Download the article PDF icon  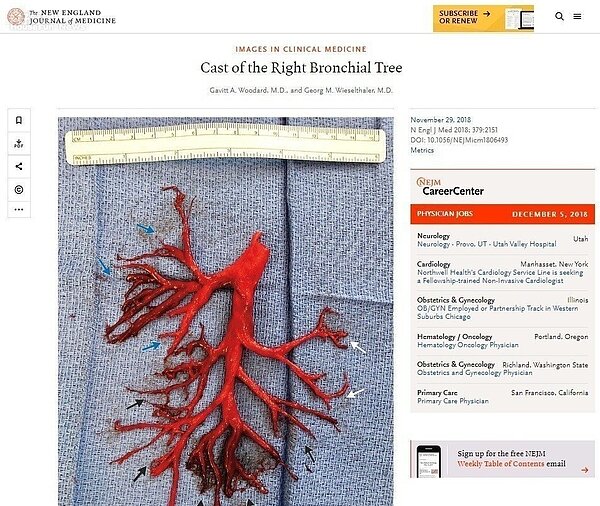click(x=19, y=144)
